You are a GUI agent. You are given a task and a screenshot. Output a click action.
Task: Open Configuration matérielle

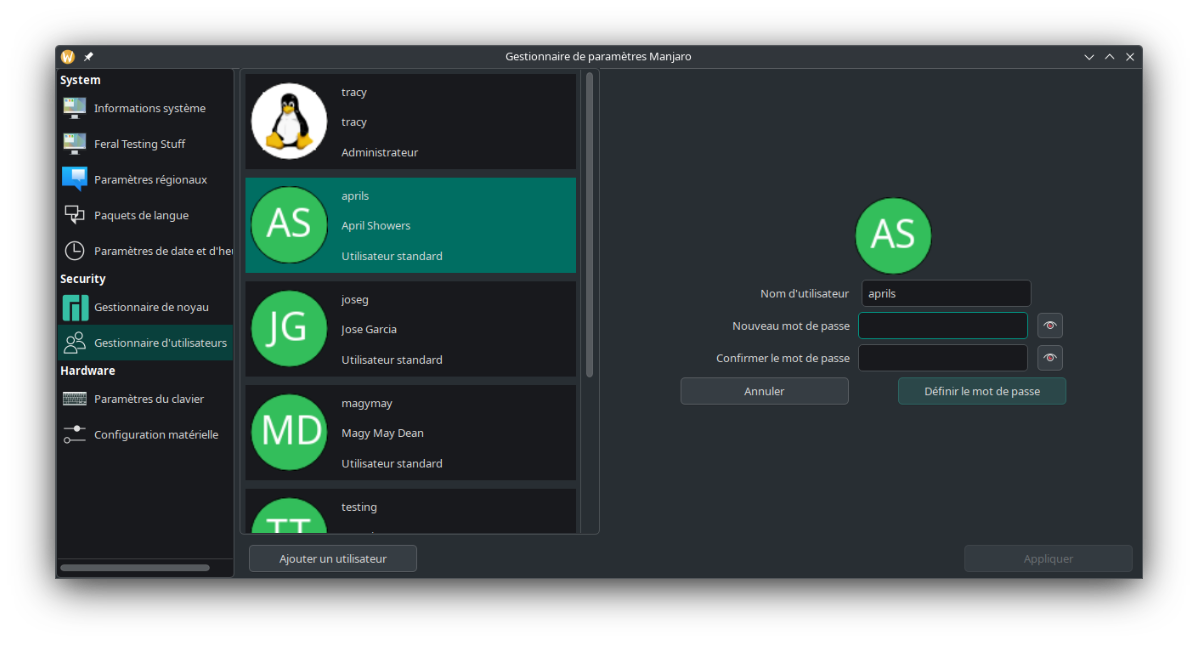click(145, 435)
